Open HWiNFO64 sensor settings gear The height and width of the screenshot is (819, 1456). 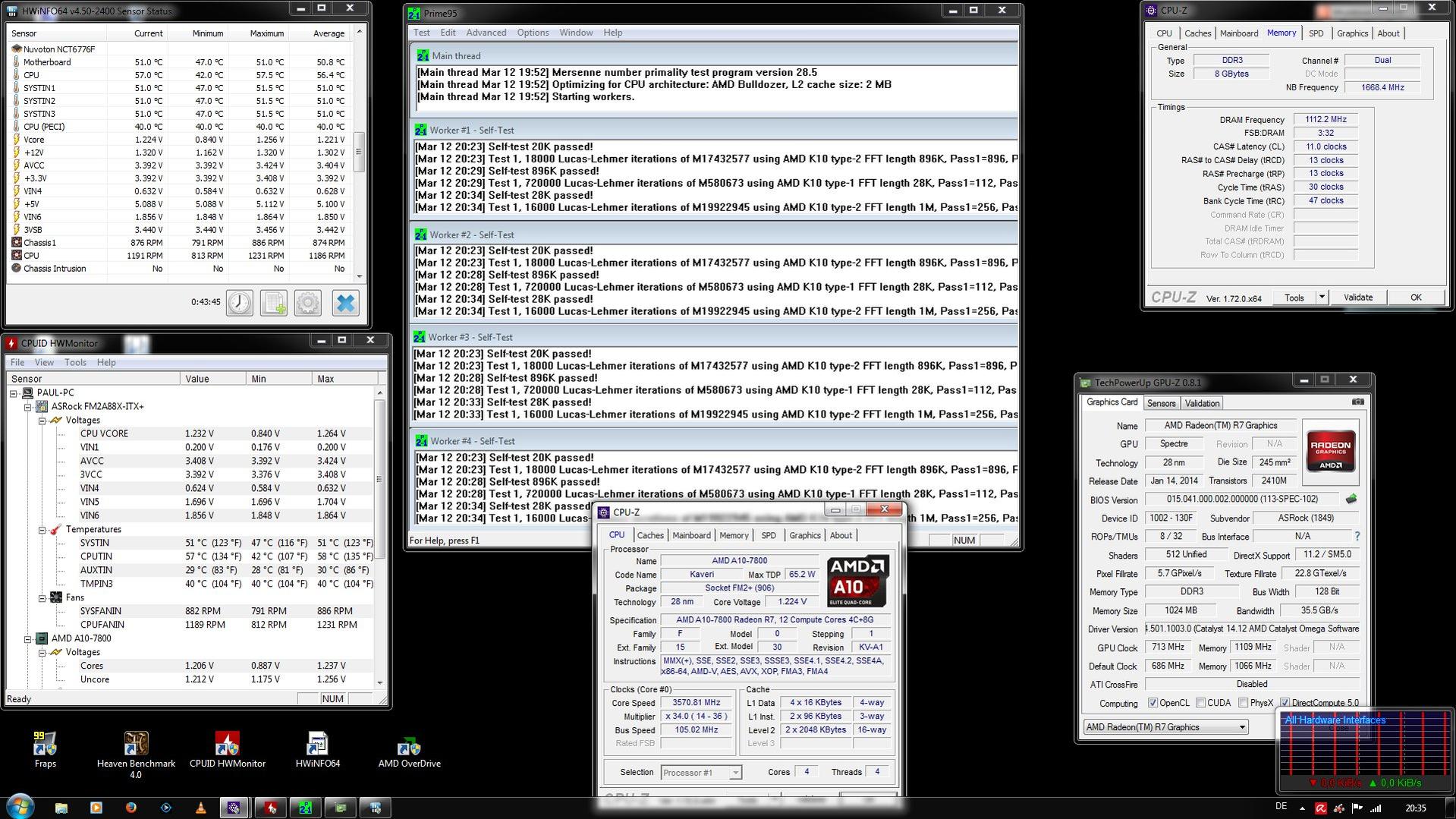[308, 303]
